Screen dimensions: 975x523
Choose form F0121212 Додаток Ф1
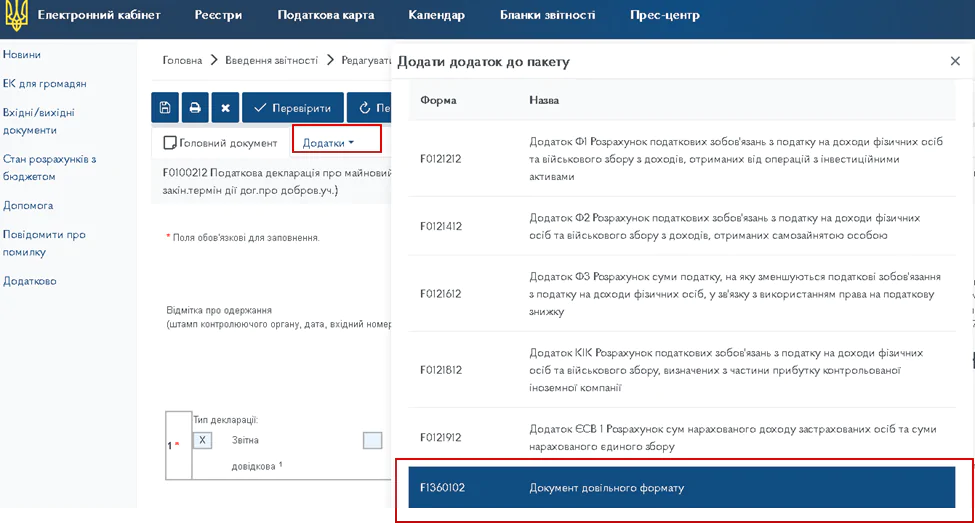tap(682, 159)
